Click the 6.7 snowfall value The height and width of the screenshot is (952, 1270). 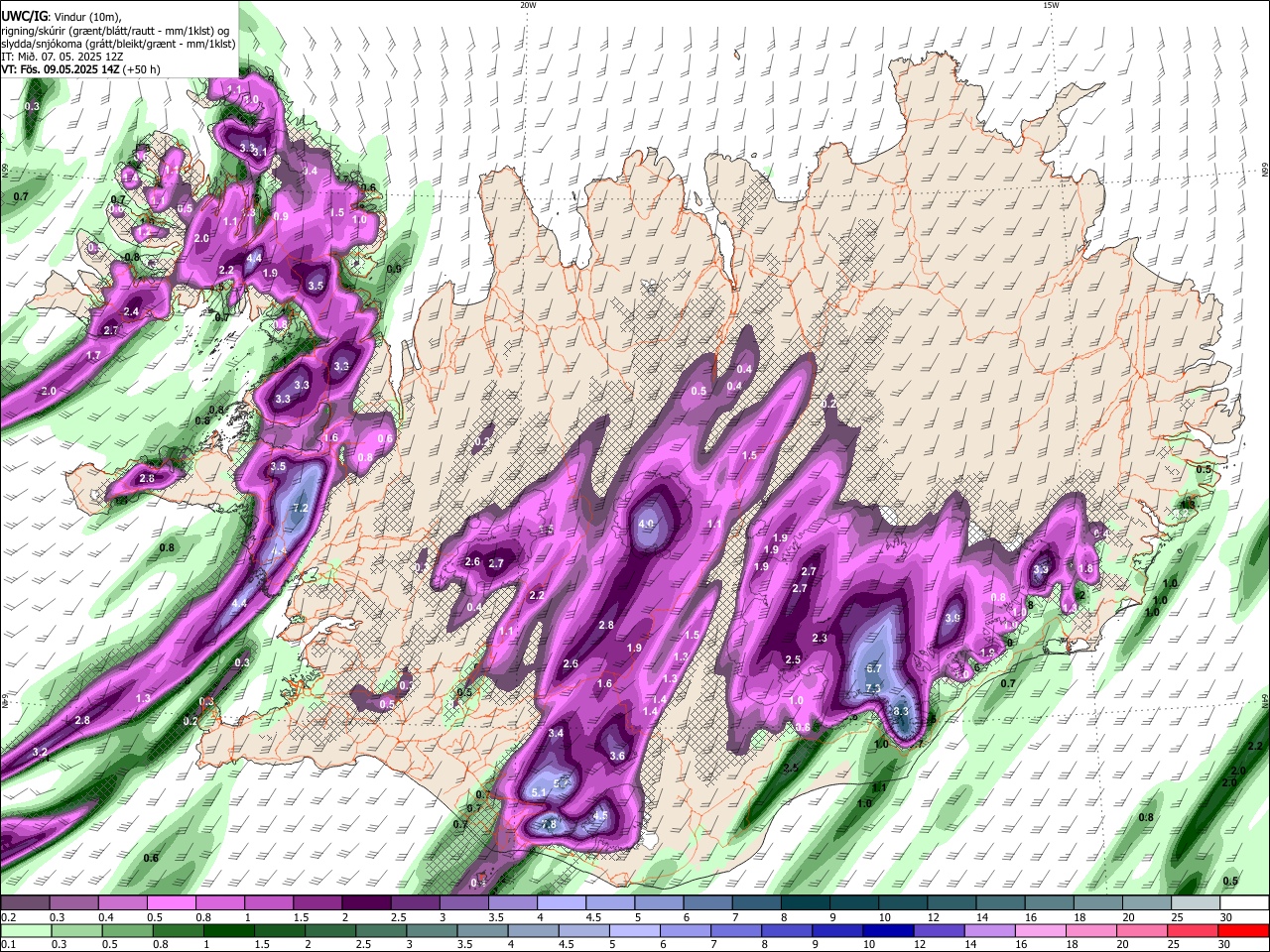click(873, 668)
